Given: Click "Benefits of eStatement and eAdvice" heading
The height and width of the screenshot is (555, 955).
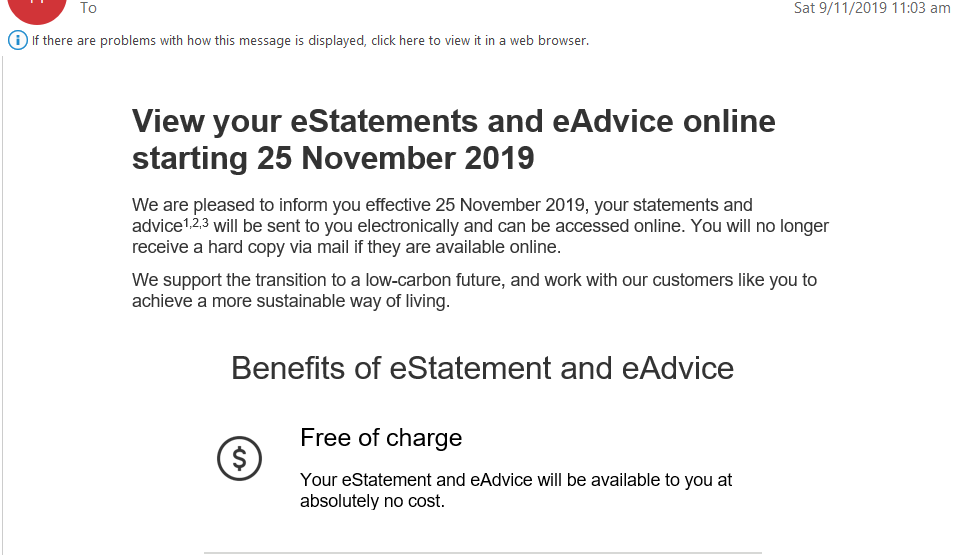Looking at the screenshot, I should (482, 368).
